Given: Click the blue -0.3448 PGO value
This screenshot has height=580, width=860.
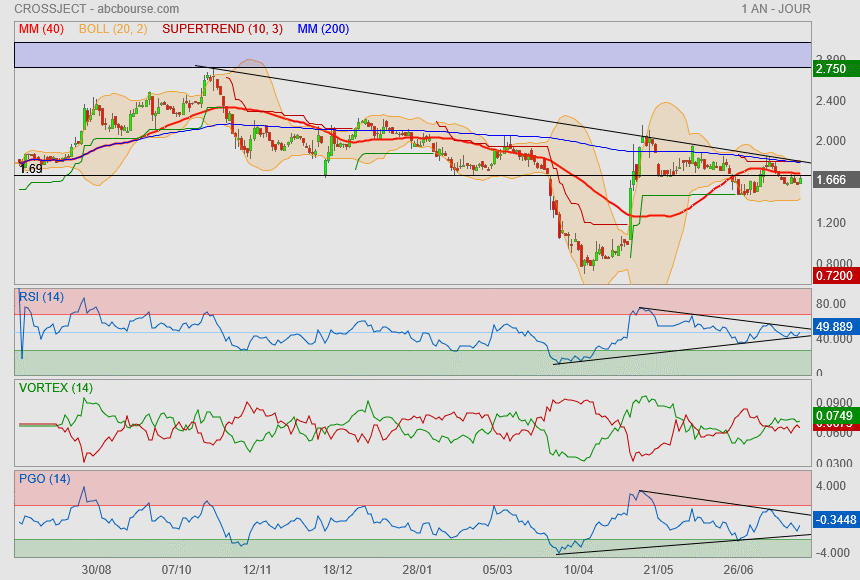Looking at the screenshot, I should click(836, 520).
